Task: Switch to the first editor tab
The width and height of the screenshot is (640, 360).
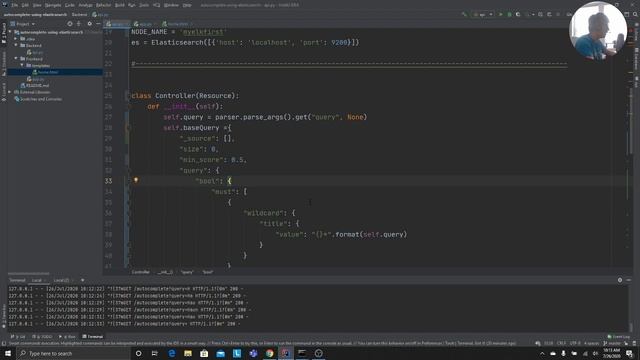Action: click(116, 24)
